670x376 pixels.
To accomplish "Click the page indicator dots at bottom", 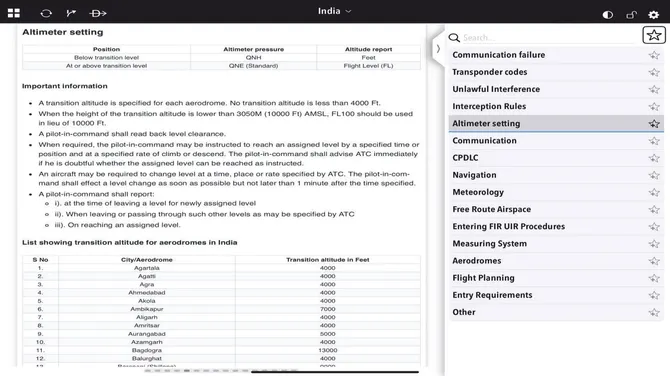I will pyautogui.click(x=221, y=371).
